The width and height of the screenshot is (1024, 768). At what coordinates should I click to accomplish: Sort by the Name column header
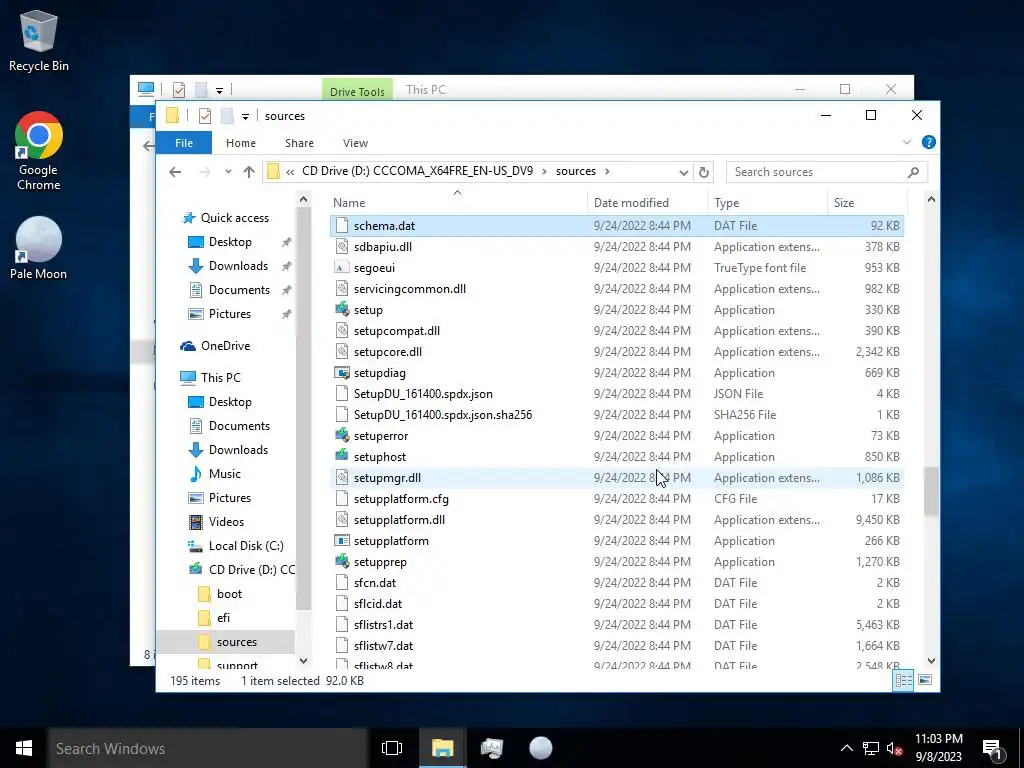click(458, 203)
